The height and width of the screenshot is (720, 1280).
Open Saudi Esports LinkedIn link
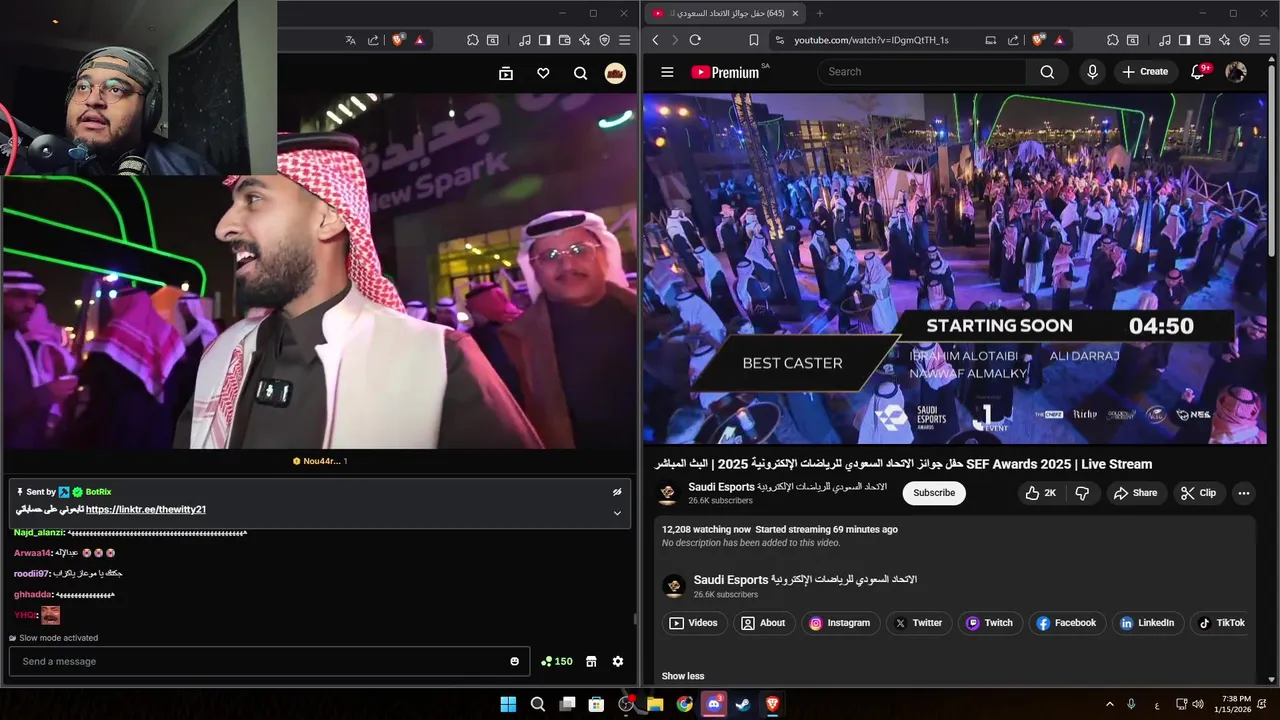(x=1147, y=623)
